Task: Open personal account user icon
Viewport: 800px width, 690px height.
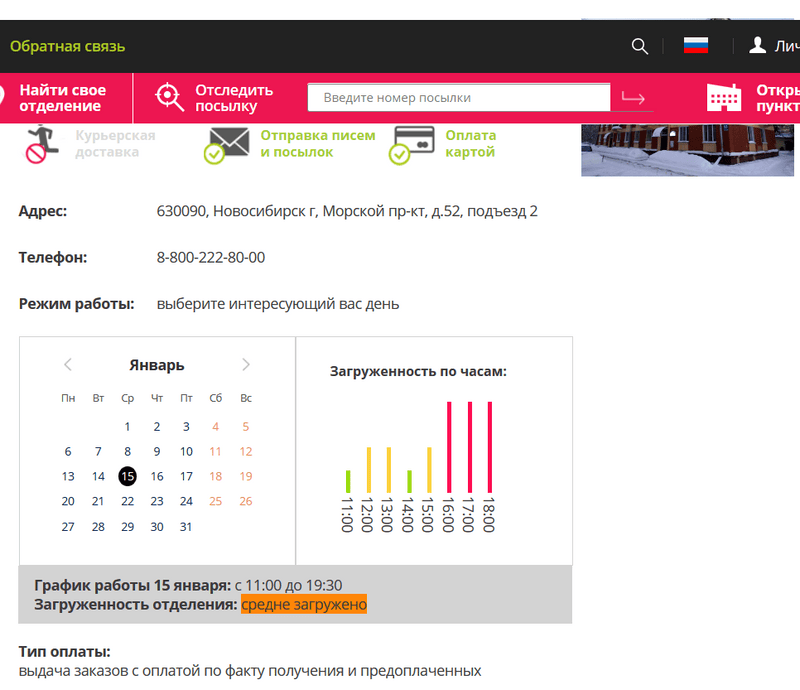Action: (757, 45)
